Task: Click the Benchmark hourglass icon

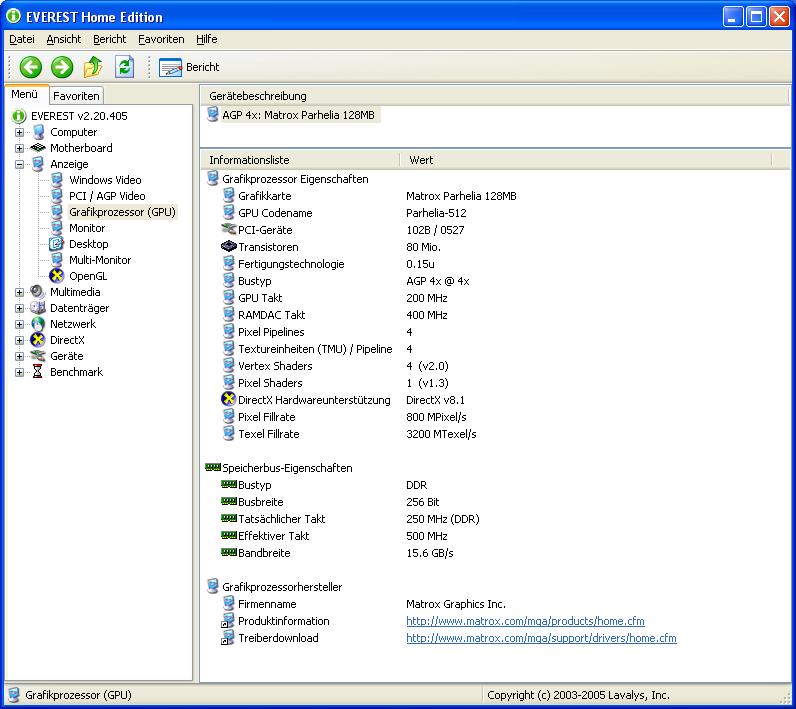Action: coord(38,372)
